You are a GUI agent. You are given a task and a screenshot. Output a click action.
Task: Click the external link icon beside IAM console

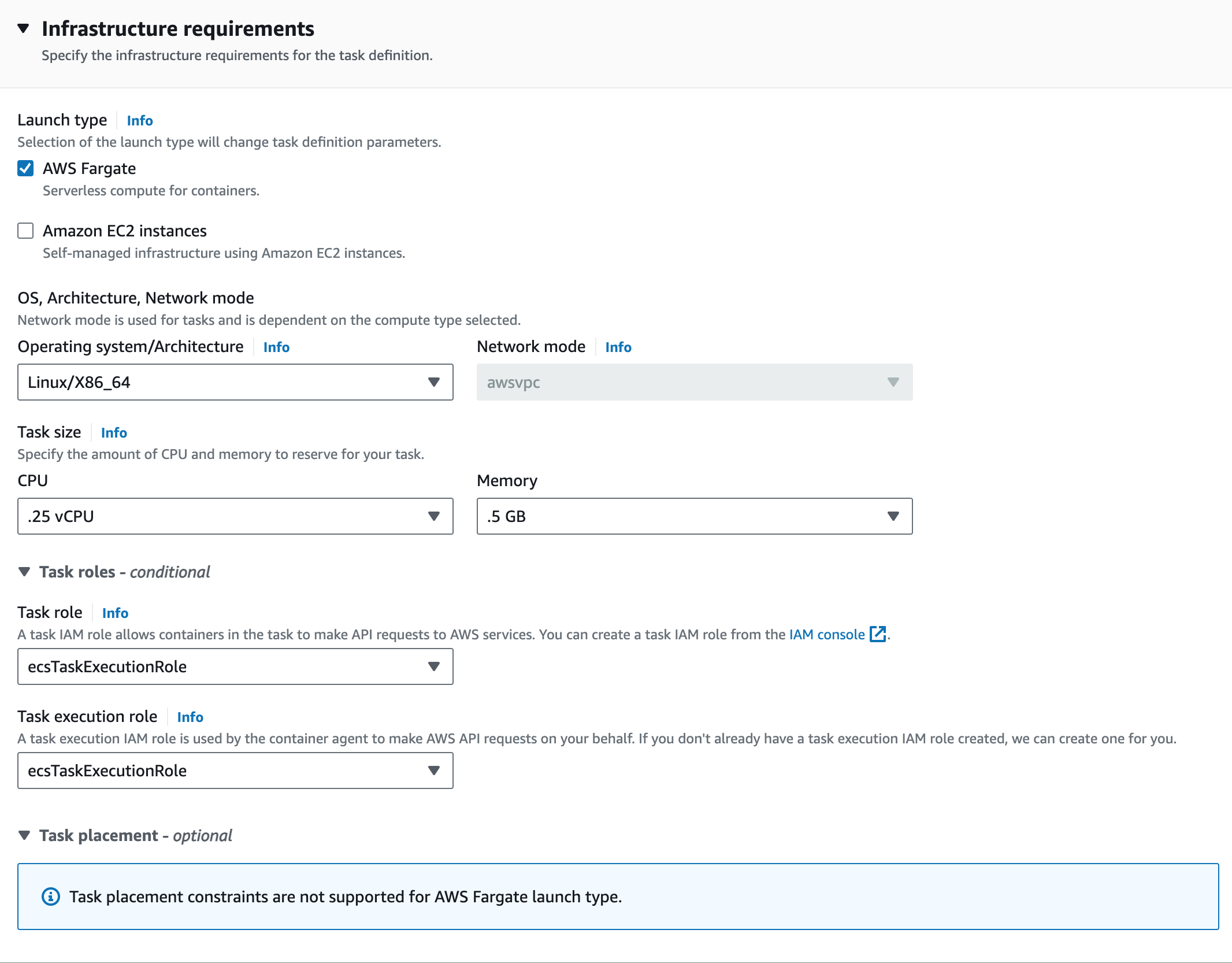(x=878, y=634)
